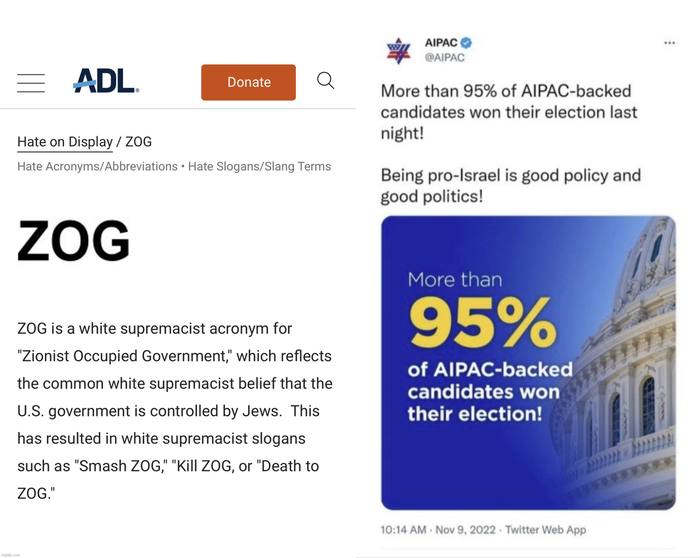
Task: Click the tweet text about pro-Israel policy
Action: [x=510, y=185]
